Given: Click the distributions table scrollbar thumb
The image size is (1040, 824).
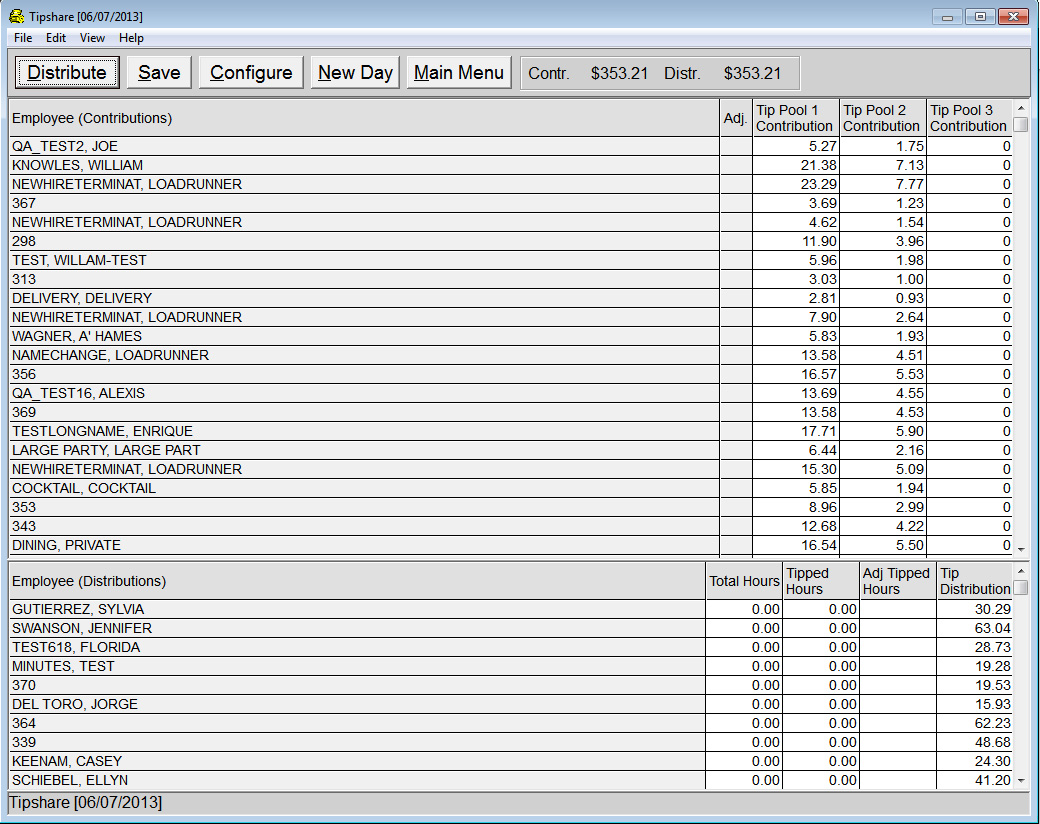Looking at the screenshot, I should coord(1020,588).
